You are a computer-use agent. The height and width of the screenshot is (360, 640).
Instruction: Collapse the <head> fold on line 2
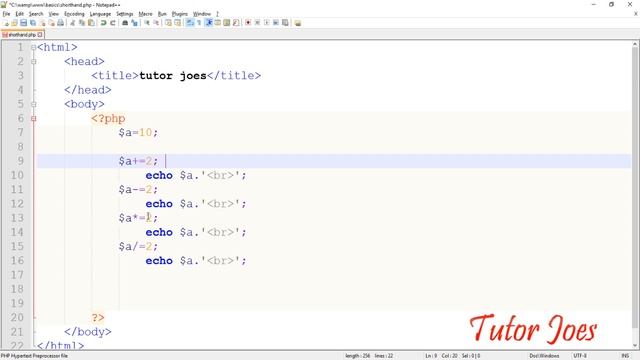[33, 62]
